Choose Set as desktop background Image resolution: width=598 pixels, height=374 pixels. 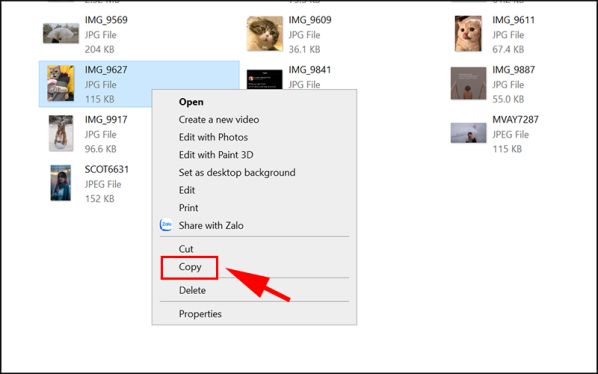(x=237, y=173)
